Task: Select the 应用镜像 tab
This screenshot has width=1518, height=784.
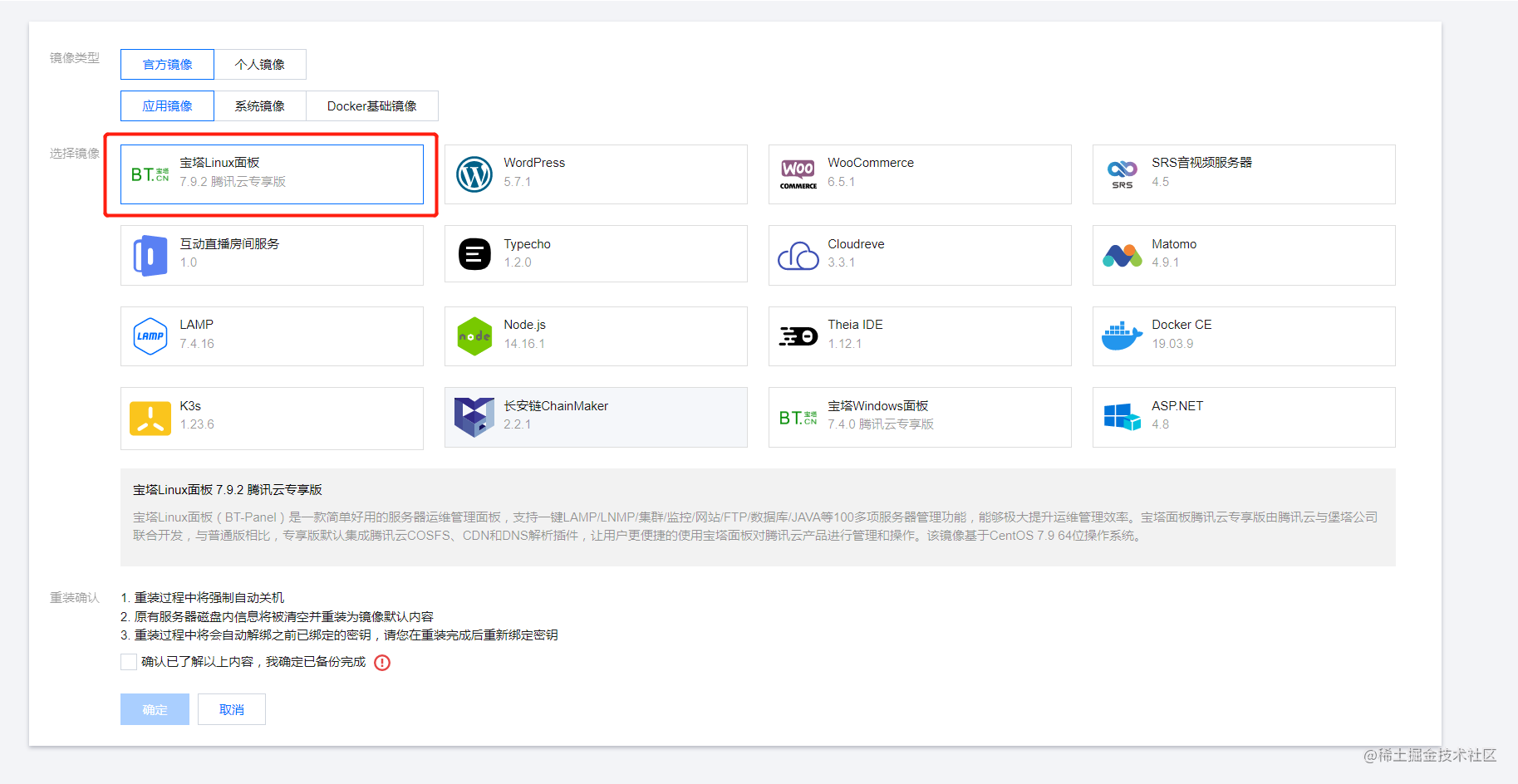Action: tap(167, 106)
